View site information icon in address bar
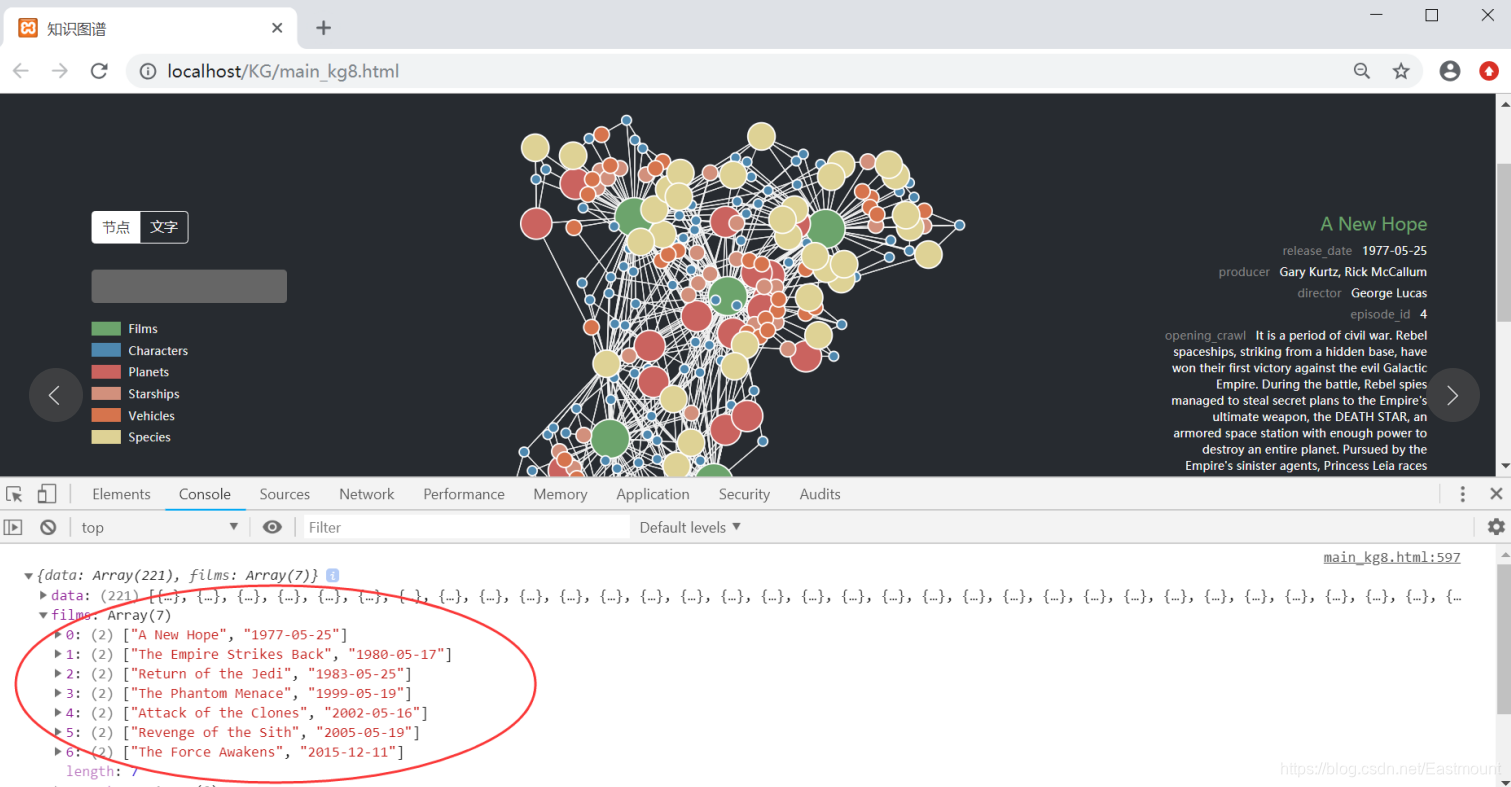The image size is (1511, 787). (x=148, y=71)
